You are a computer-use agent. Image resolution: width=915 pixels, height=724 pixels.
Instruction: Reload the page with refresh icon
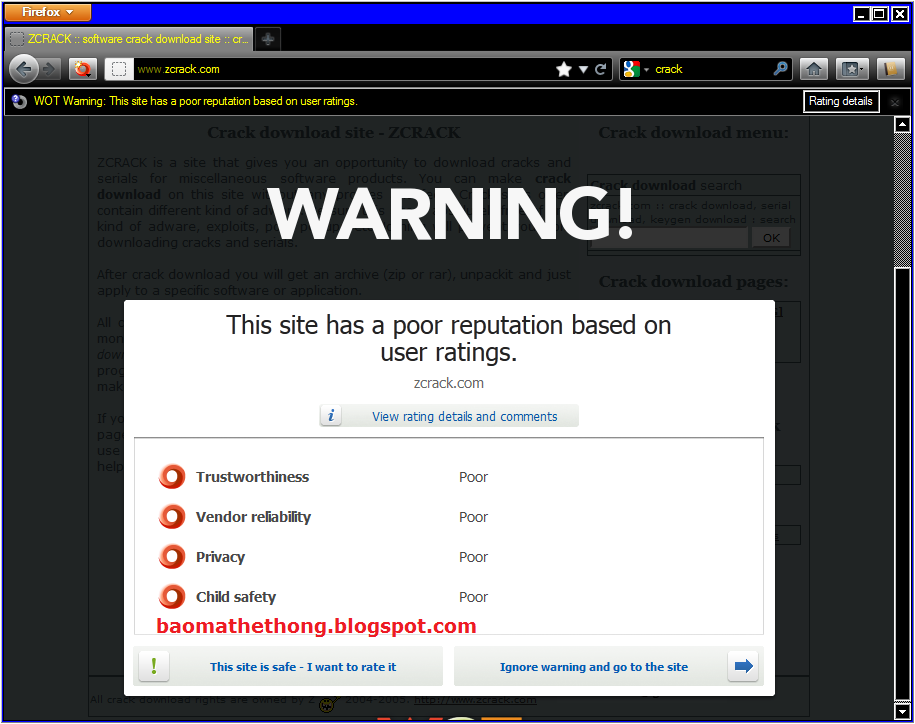click(600, 69)
